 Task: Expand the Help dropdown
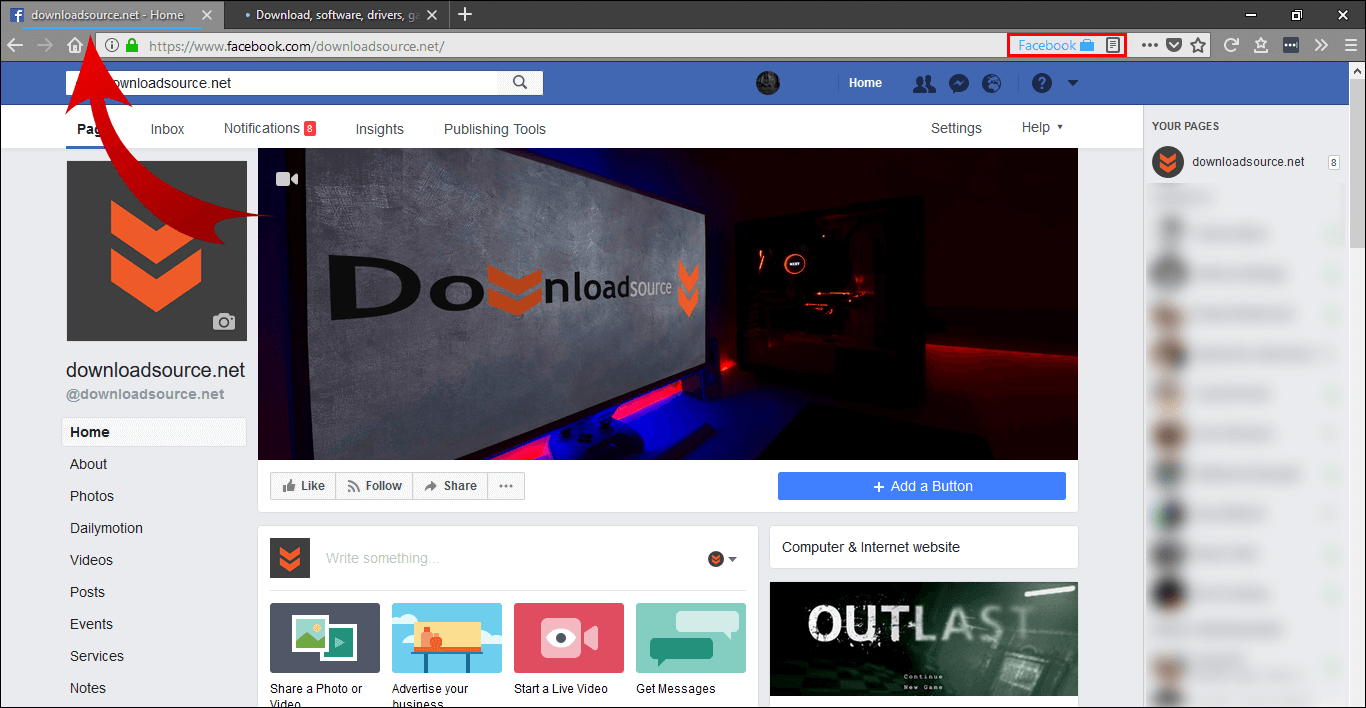tap(1042, 127)
